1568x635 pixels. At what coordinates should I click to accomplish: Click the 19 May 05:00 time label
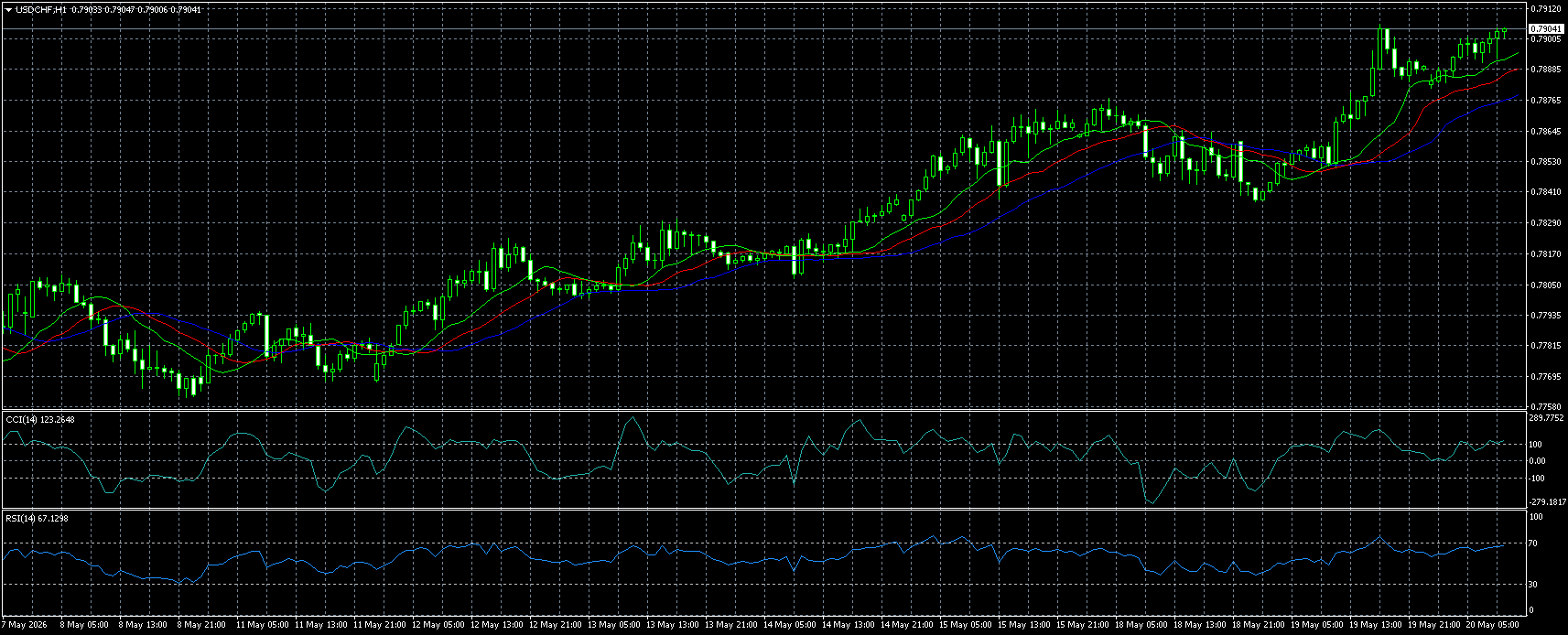coord(1317,625)
